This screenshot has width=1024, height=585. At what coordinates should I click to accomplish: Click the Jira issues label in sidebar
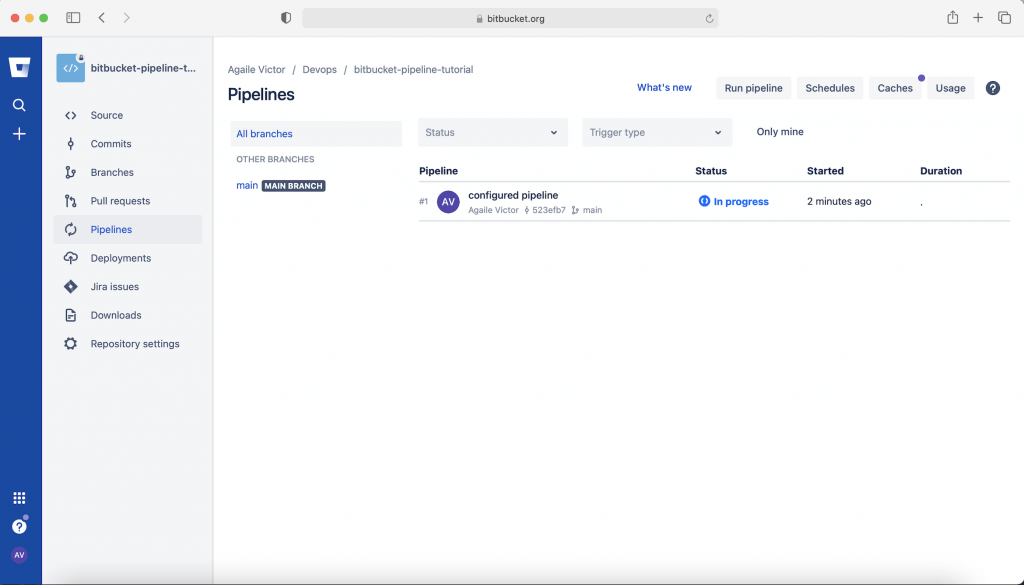pyautogui.click(x=115, y=287)
